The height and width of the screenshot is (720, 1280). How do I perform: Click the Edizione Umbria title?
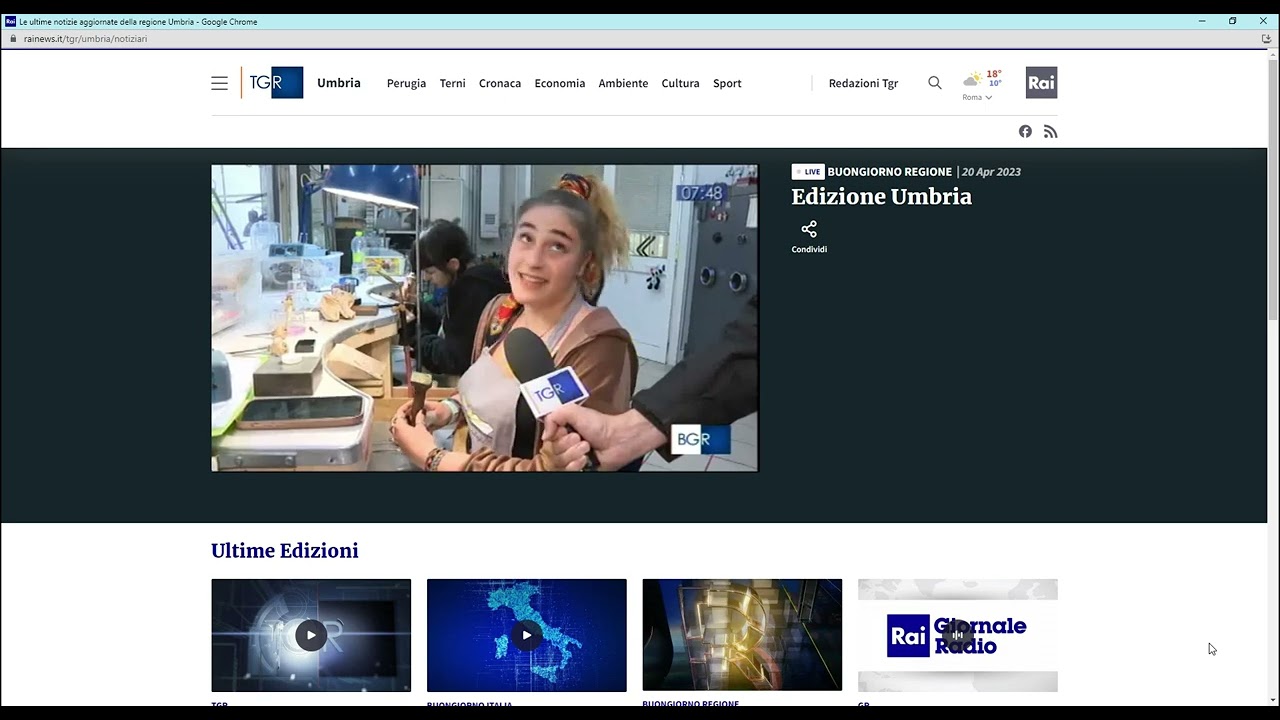882,197
